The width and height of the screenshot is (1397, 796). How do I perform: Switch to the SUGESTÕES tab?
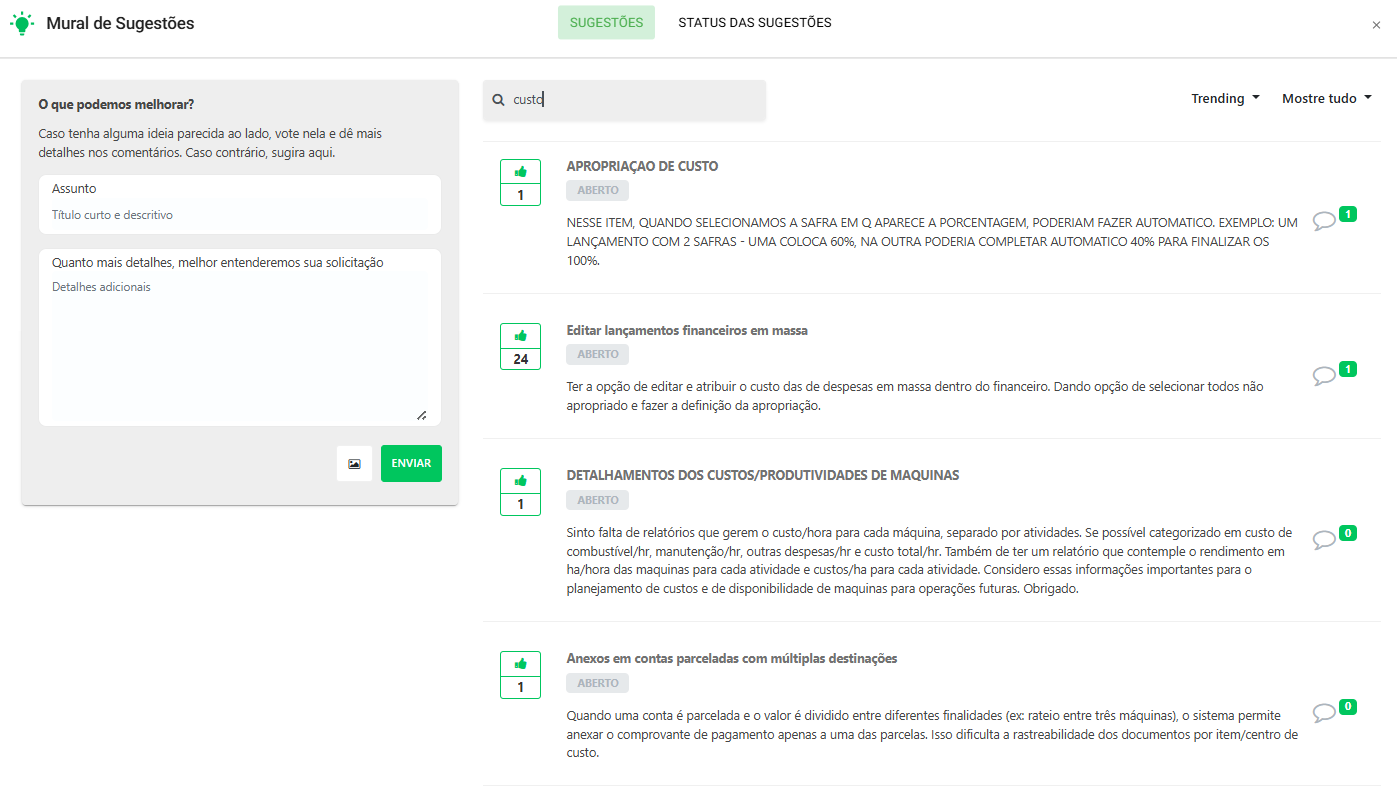coord(606,23)
